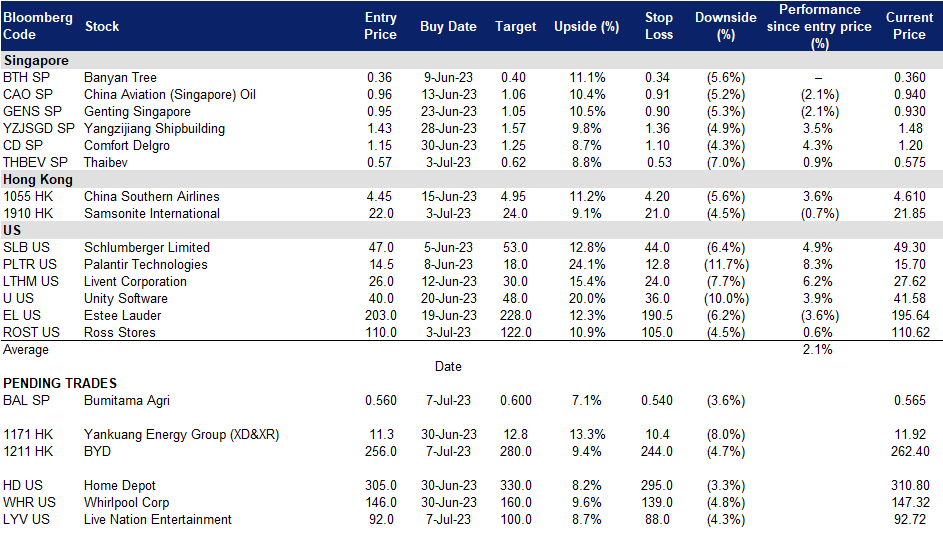Screen dimensions: 943x545
Task: Select the Stock column header
Action: coord(102,26)
